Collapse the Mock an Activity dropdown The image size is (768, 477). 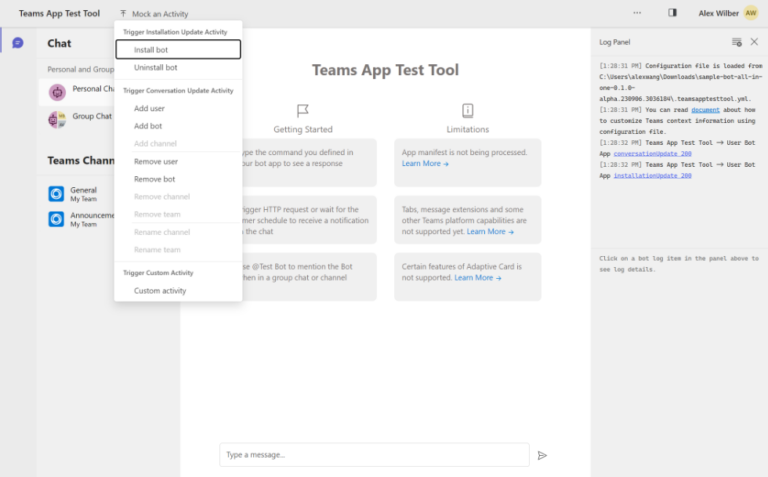(x=153, y=14)
